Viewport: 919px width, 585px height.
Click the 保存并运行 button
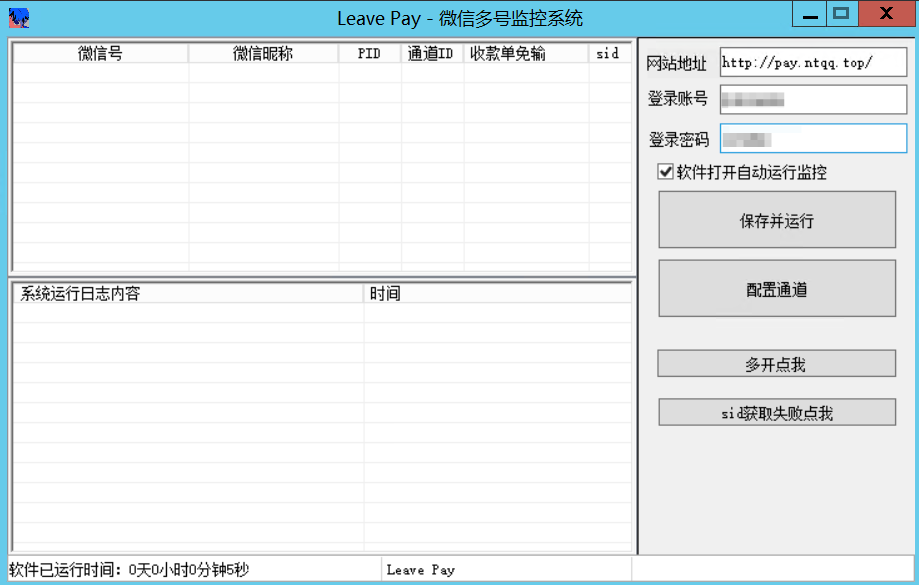pyautogui.click(x=776, y=220)
